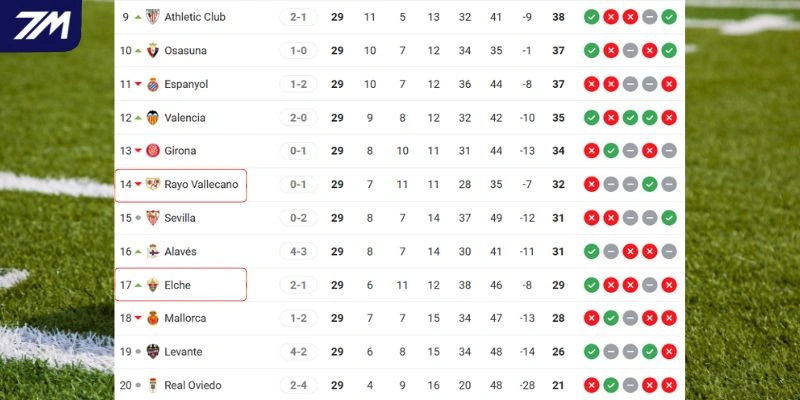Screen dimensions: 800x400
Task: Select the Real Oviedo team name
Action: [x=193, y=385]
